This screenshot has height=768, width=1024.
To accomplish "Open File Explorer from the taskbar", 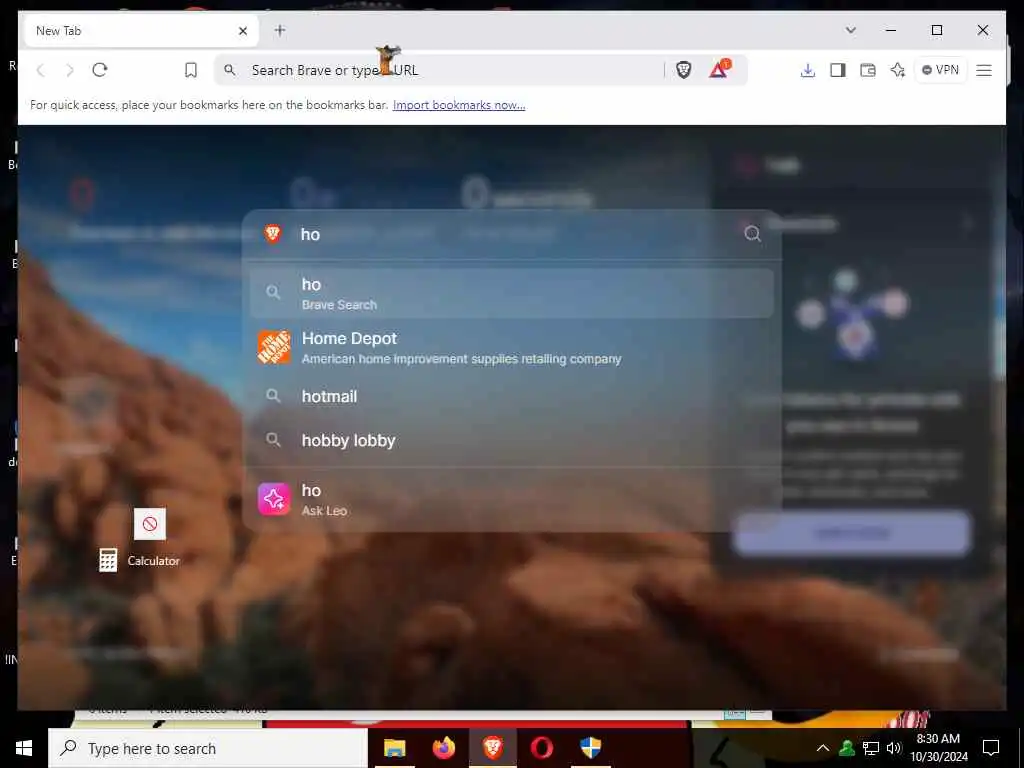I will coord(394,748).
